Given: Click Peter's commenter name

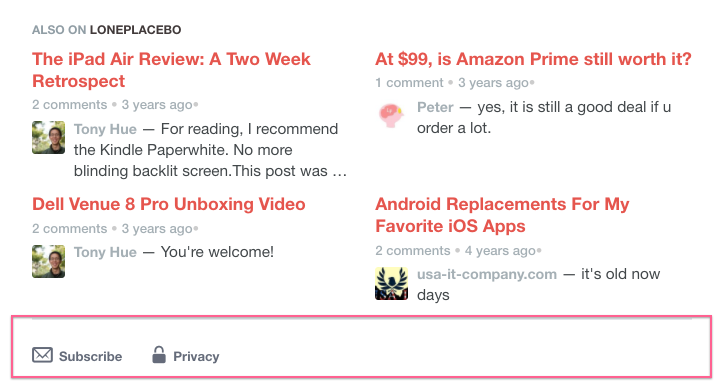Looking at the screenshot, I should 435,107.
